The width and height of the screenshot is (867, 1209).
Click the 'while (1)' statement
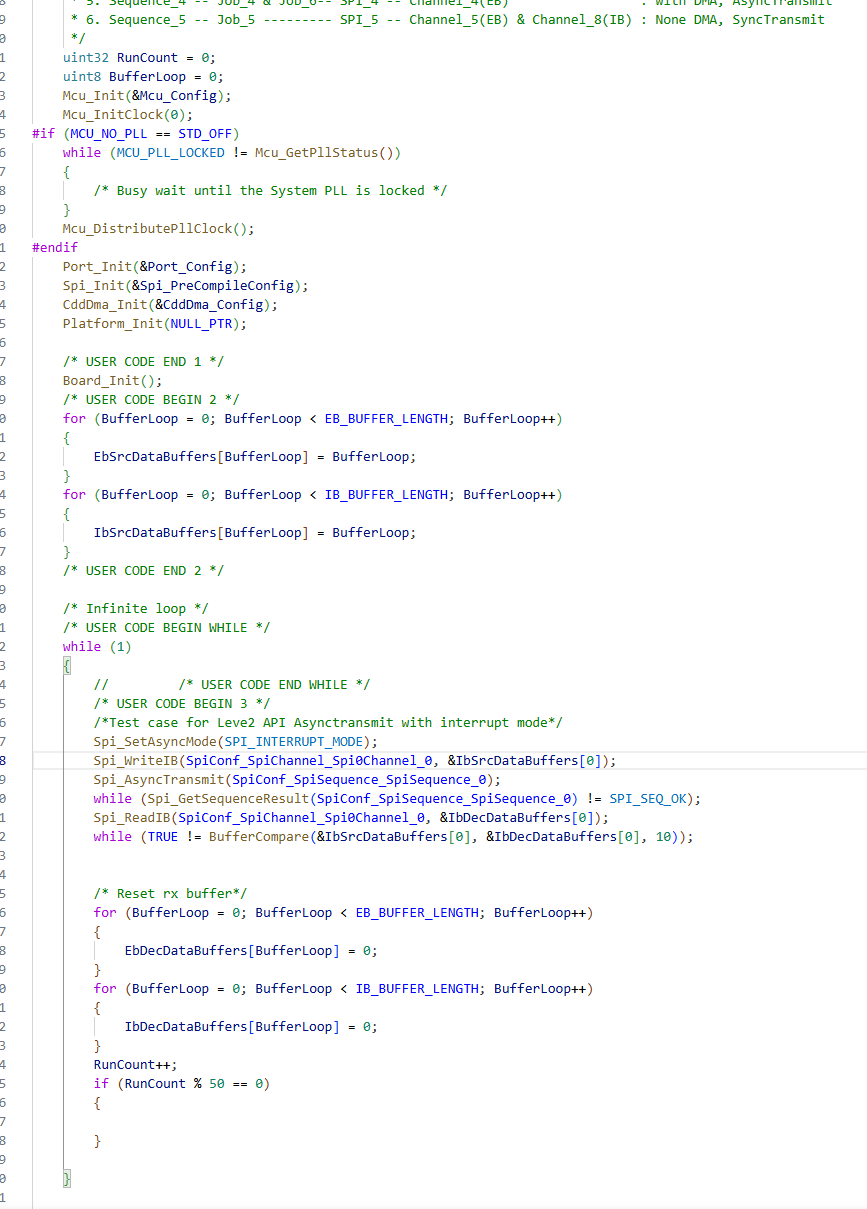[x=97, y=646]
